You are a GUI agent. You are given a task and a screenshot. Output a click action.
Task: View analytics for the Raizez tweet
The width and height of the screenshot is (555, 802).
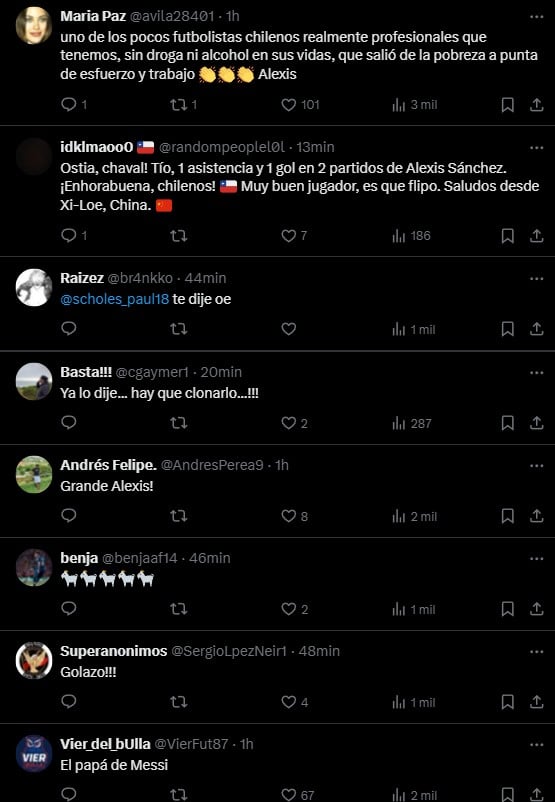(x=414, y=330)
